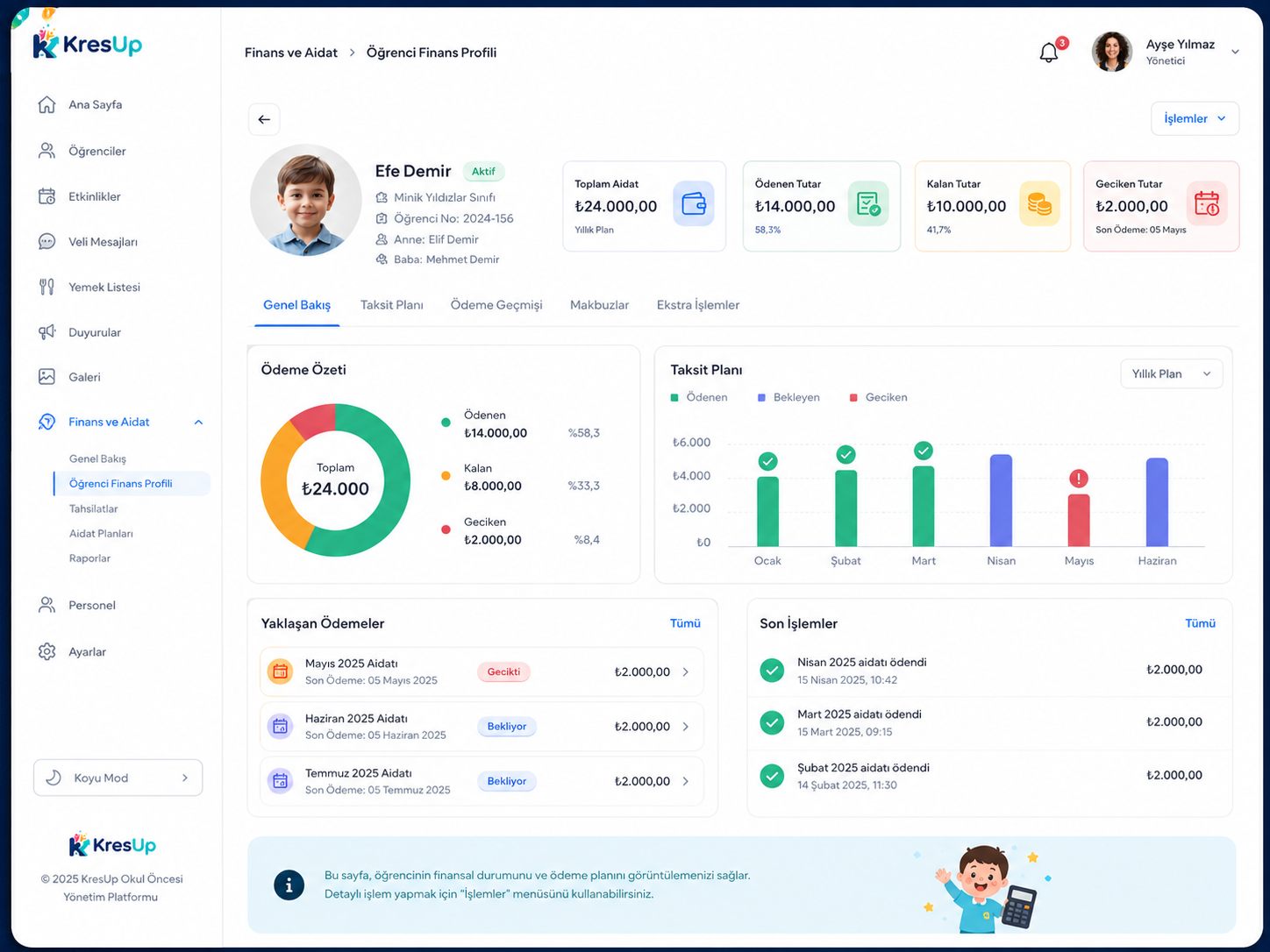The height and width of the screenshot is (952, 1270).
Task: Click the Galeri image icon
Action: pos(46,377)
